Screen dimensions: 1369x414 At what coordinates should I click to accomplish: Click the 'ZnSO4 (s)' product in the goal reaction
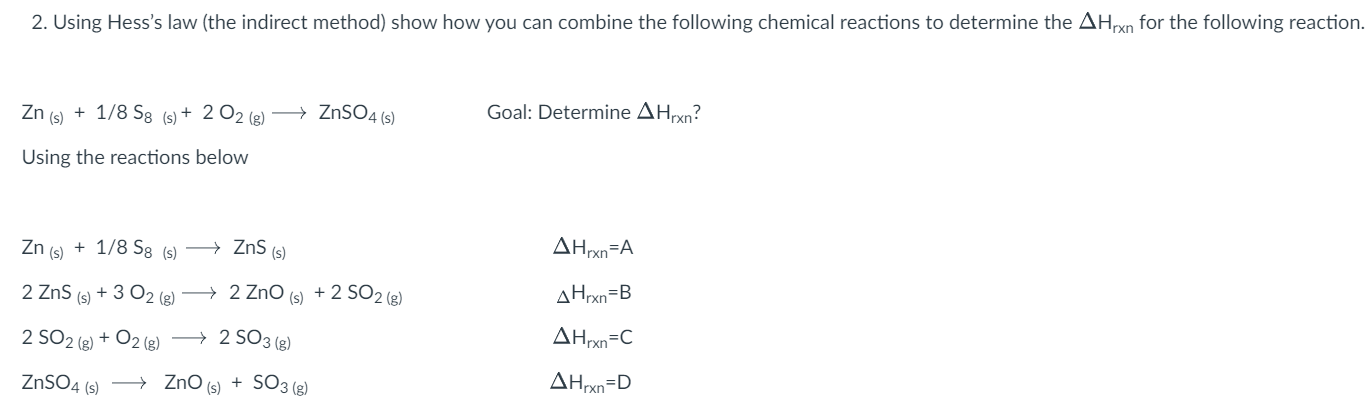click(358, 113)
